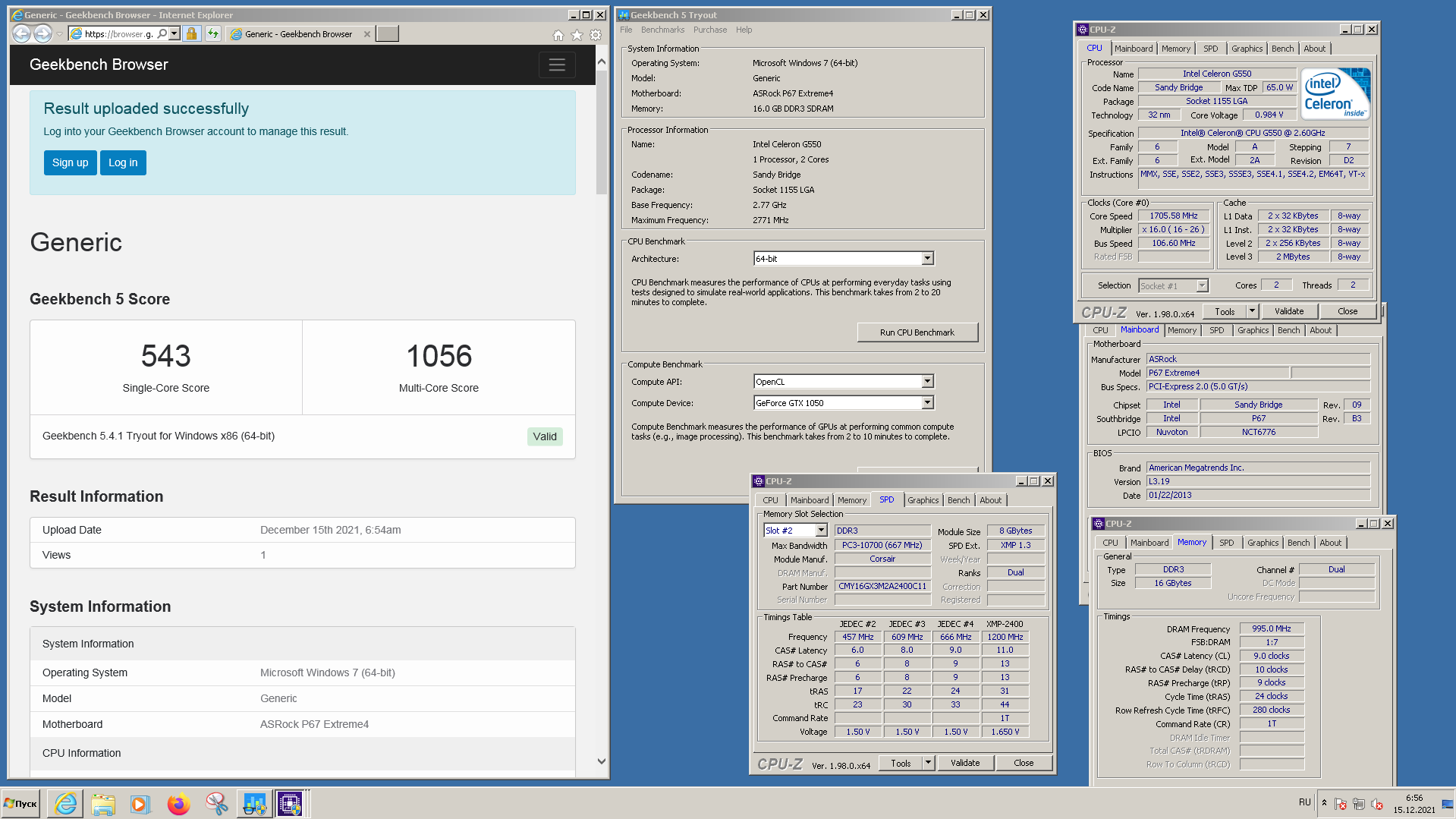The width and height of the screenshot is (1456, 819).
Task: Open address bar autocomplete dropdown
Action: click(175, 33)
